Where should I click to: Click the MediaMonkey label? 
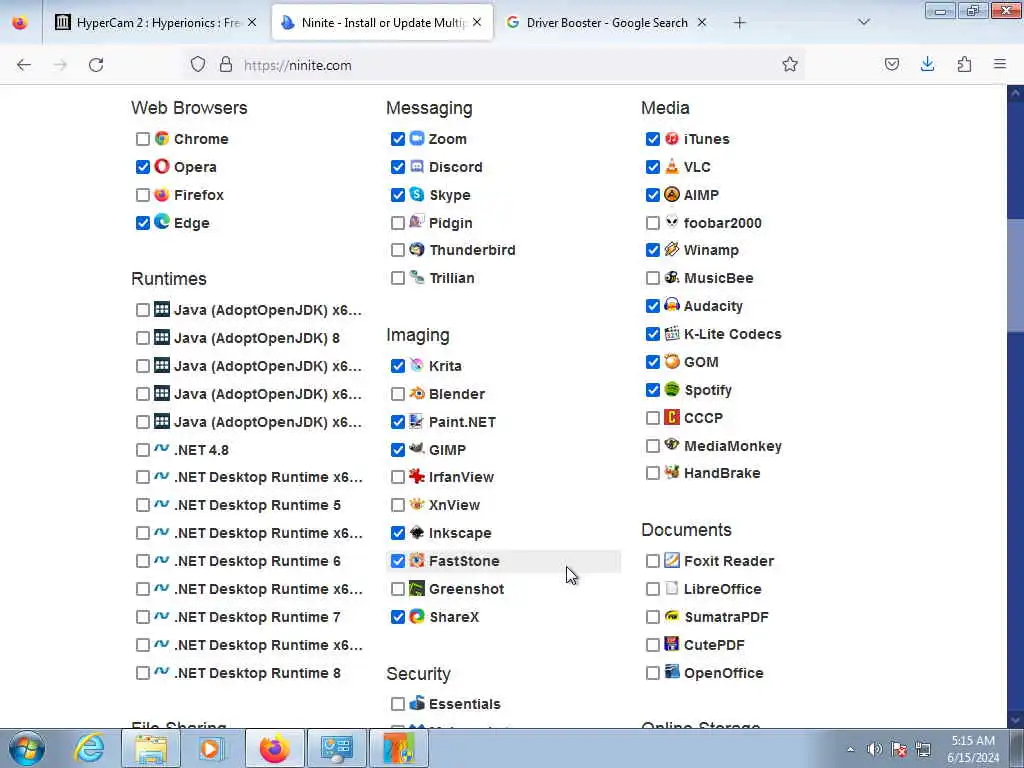click(733, 446)
